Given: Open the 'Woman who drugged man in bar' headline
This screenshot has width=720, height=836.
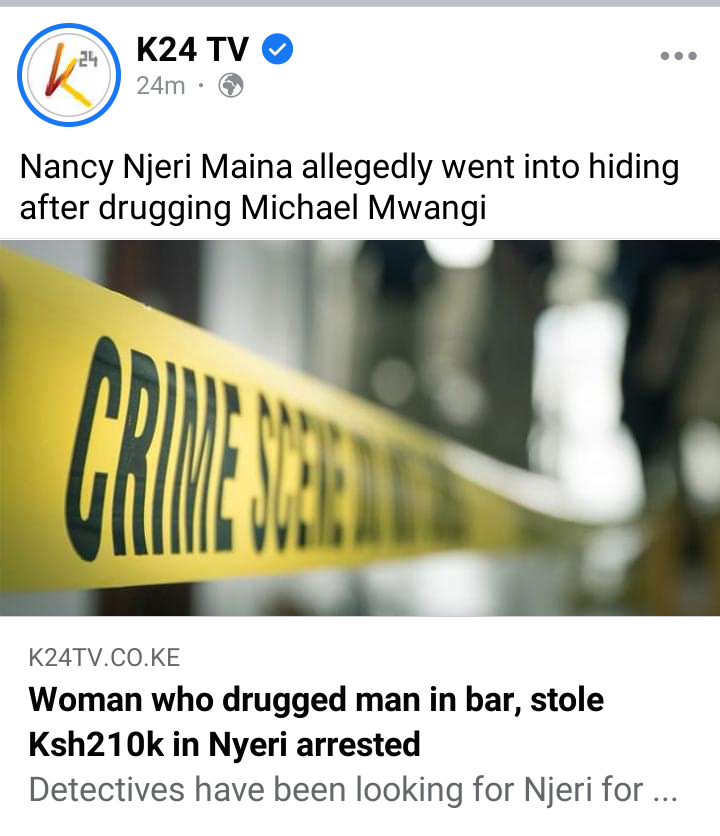Looking at the screenshot, I should (316, 700).
